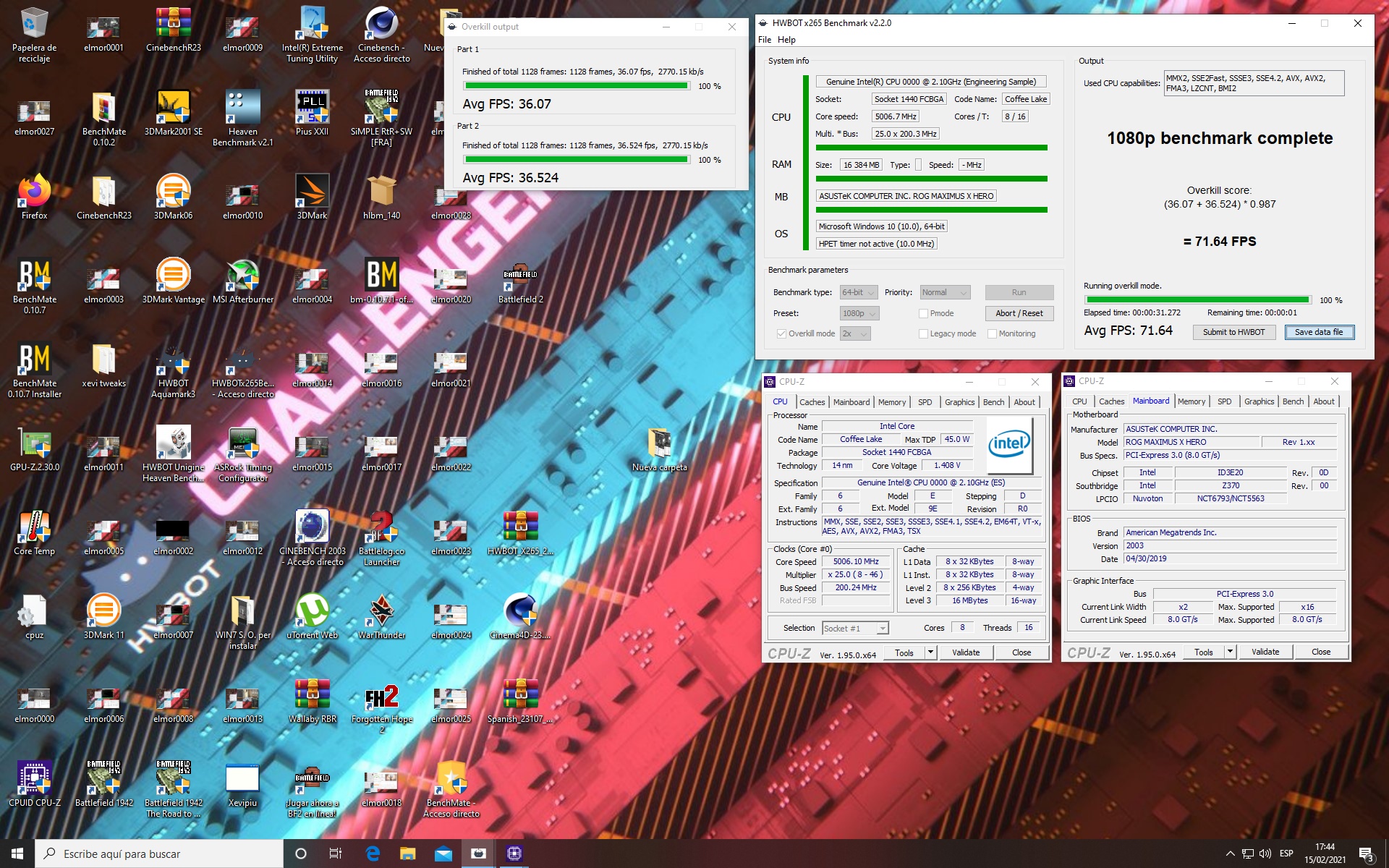Open the 3DMark Vantage icon

(174, 281)
